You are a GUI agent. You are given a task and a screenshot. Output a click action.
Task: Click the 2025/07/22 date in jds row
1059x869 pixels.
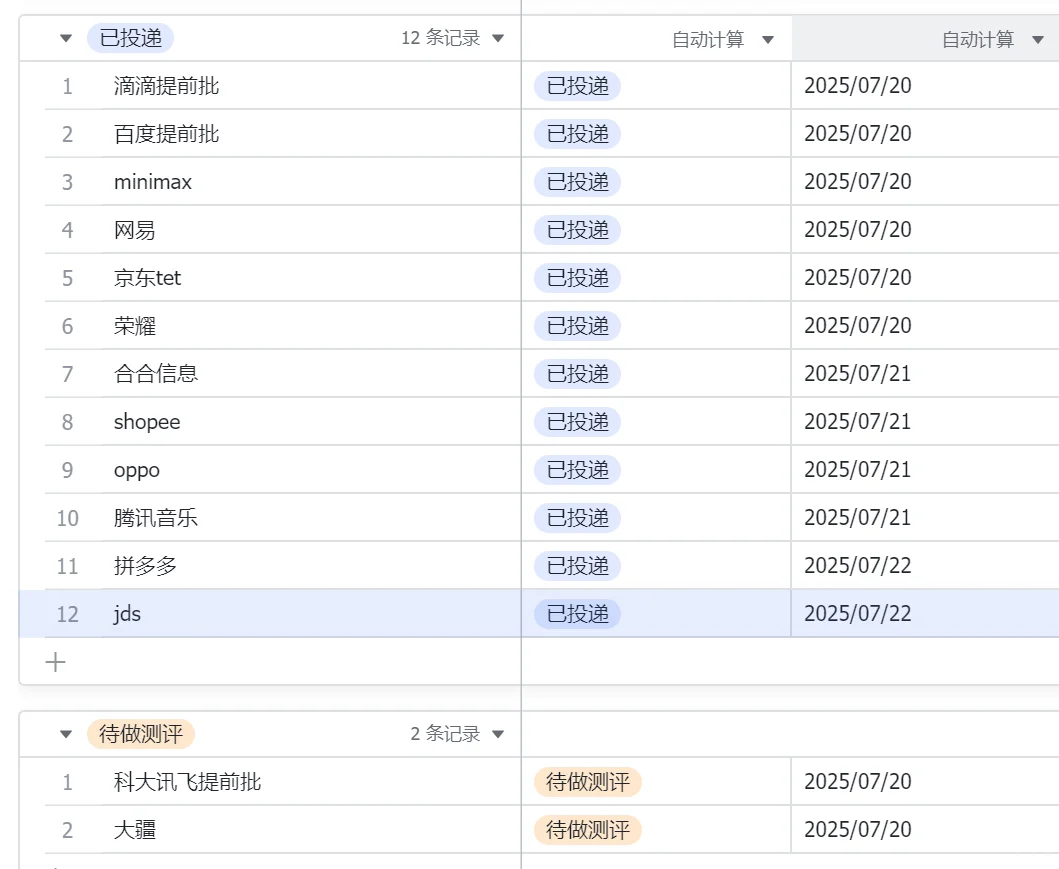(x=858, y=613)
